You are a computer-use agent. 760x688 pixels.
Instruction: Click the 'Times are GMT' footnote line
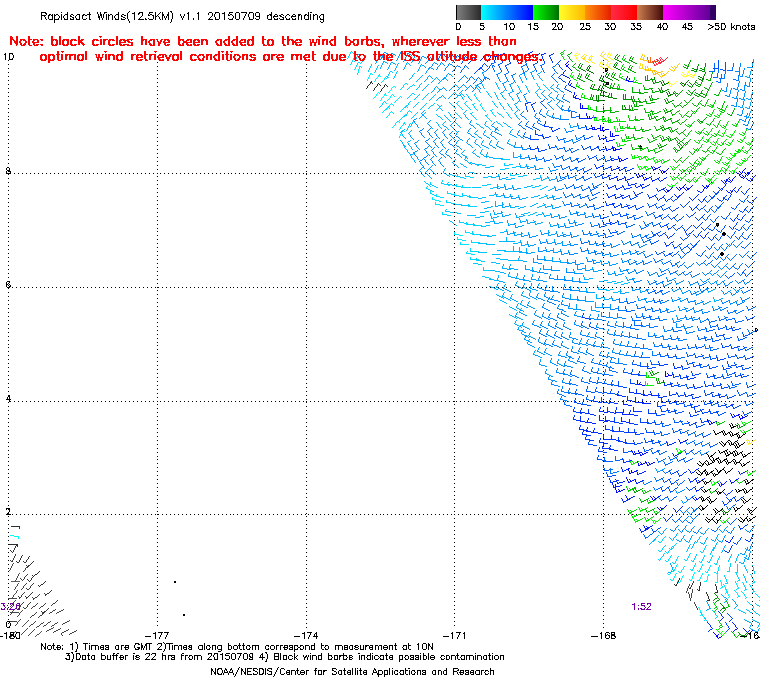click(x=237, y=647)
